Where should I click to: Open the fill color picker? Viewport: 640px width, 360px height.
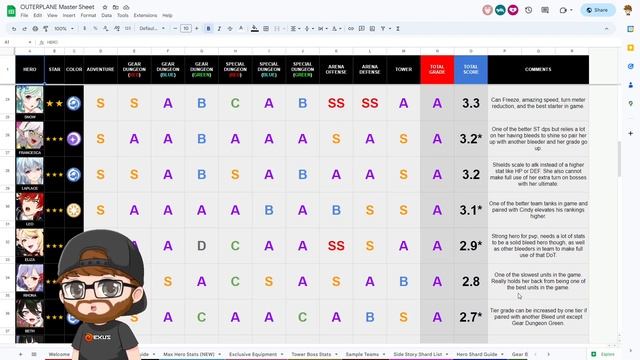[x=255, y=29]
